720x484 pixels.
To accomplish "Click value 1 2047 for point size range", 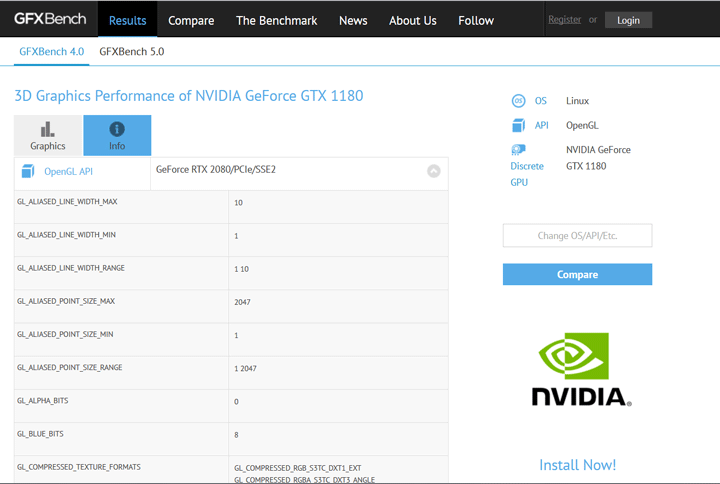I will tap(245, 368).
